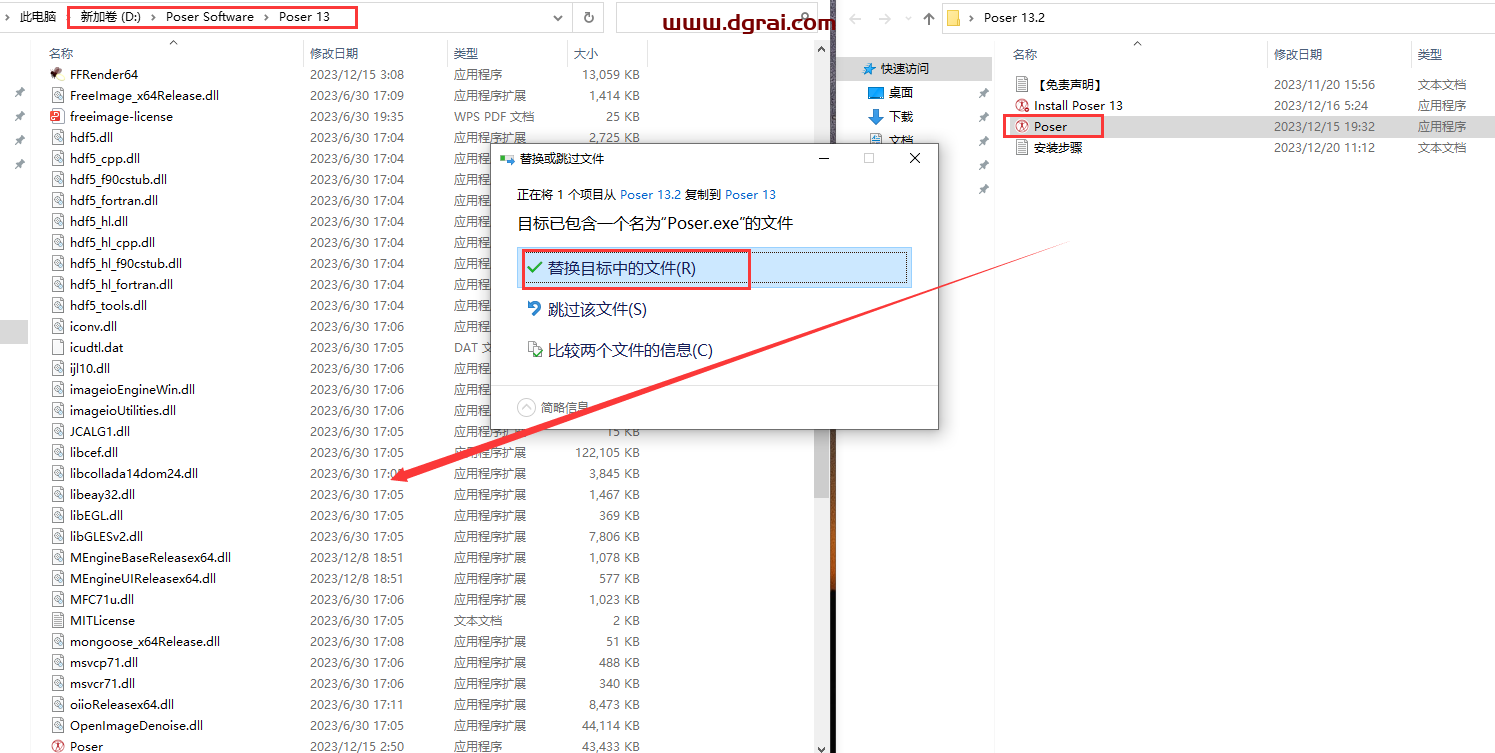
Task: Select file libGLESv2.dll
Action: point(106,536)
